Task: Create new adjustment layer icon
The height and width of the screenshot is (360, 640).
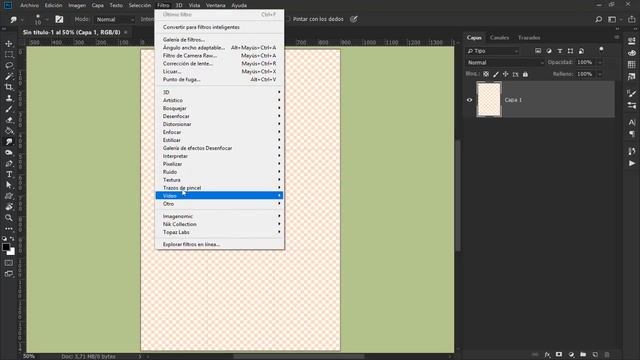Action: (x=571, y=355)
